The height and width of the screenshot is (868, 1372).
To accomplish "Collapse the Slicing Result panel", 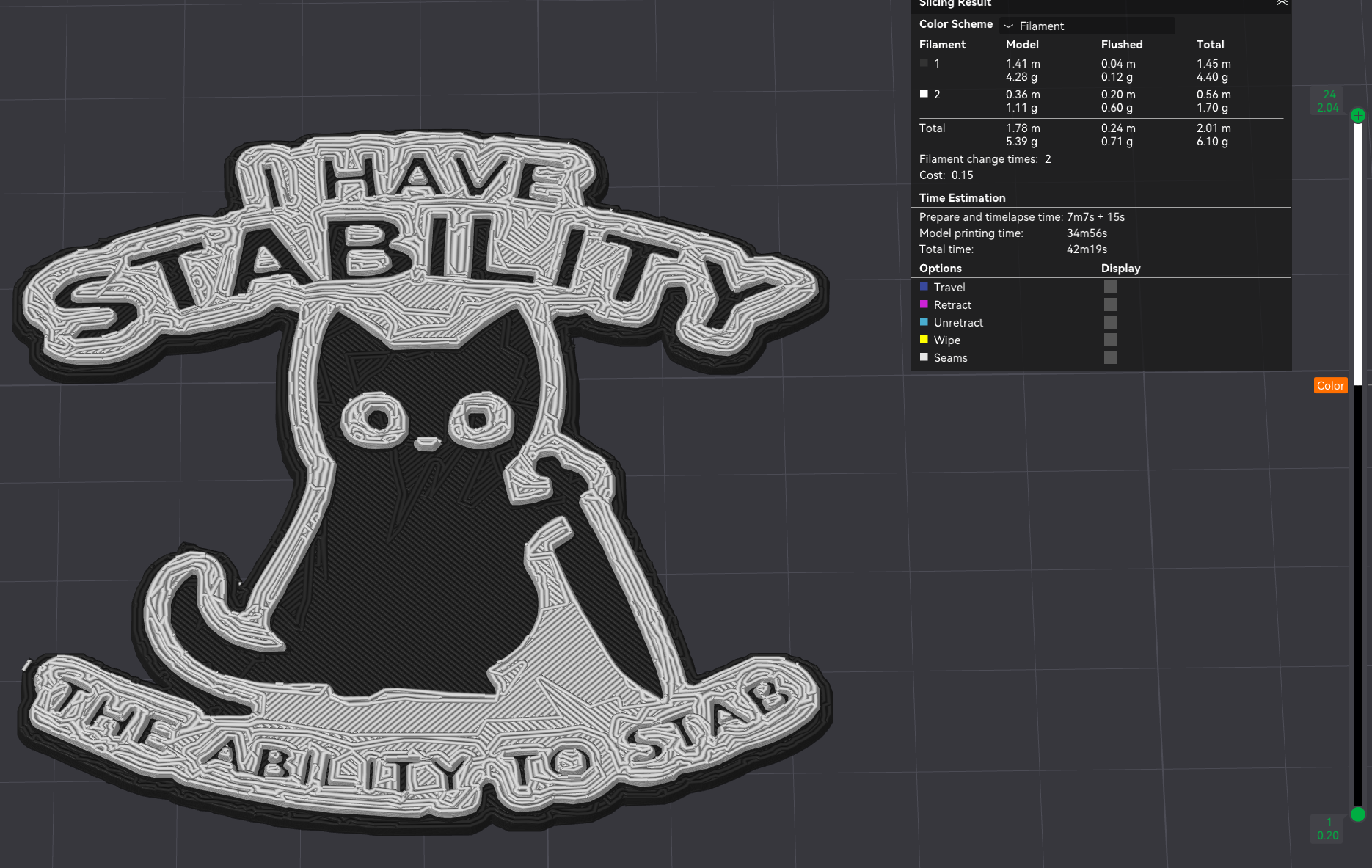I will point(1281,3).
